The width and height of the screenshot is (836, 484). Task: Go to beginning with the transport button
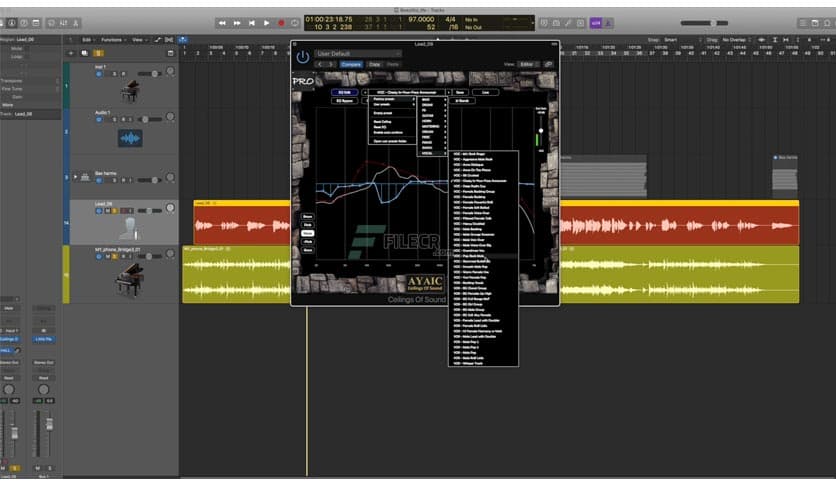click(252, 23)
